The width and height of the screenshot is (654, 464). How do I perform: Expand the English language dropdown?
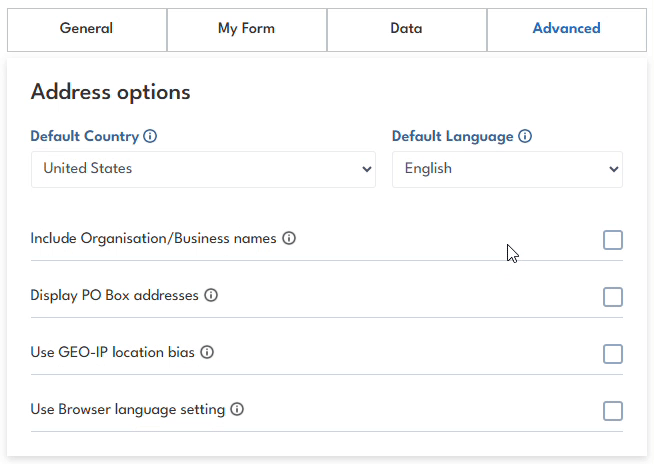[507, 169]
